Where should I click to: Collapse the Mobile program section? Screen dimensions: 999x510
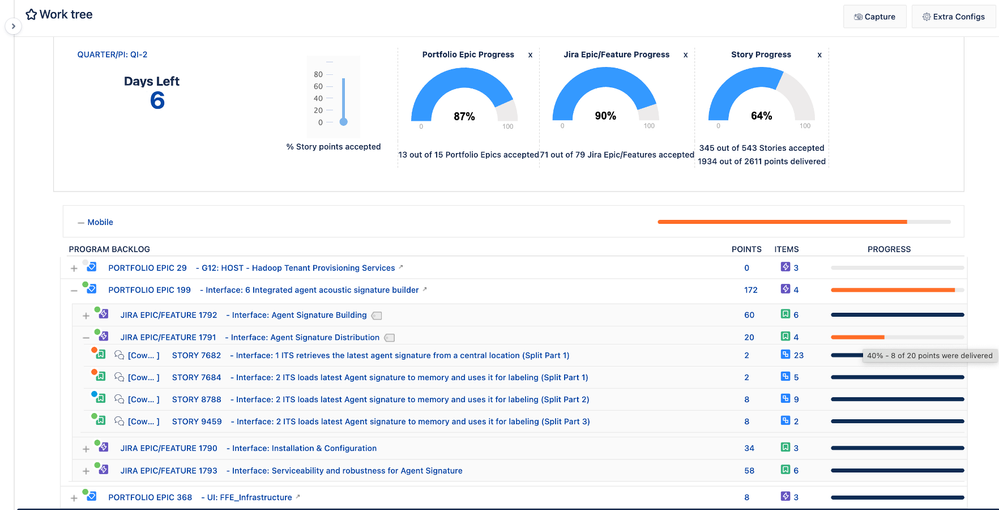81,222
